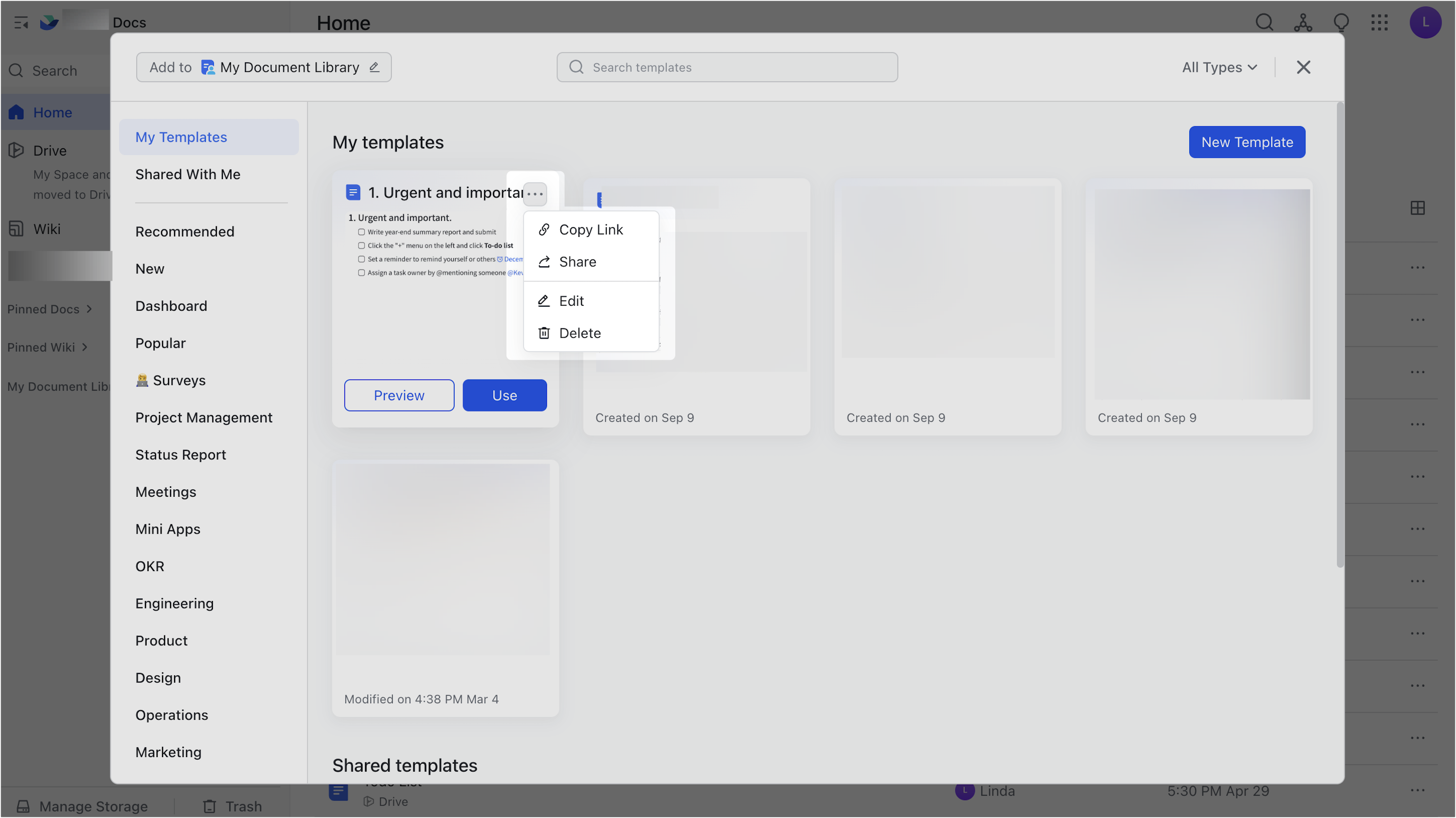The width and height of the screenshot is (1456, 818).
Task: Choose Copy Link from the context menu
Action: coord(591,229)
